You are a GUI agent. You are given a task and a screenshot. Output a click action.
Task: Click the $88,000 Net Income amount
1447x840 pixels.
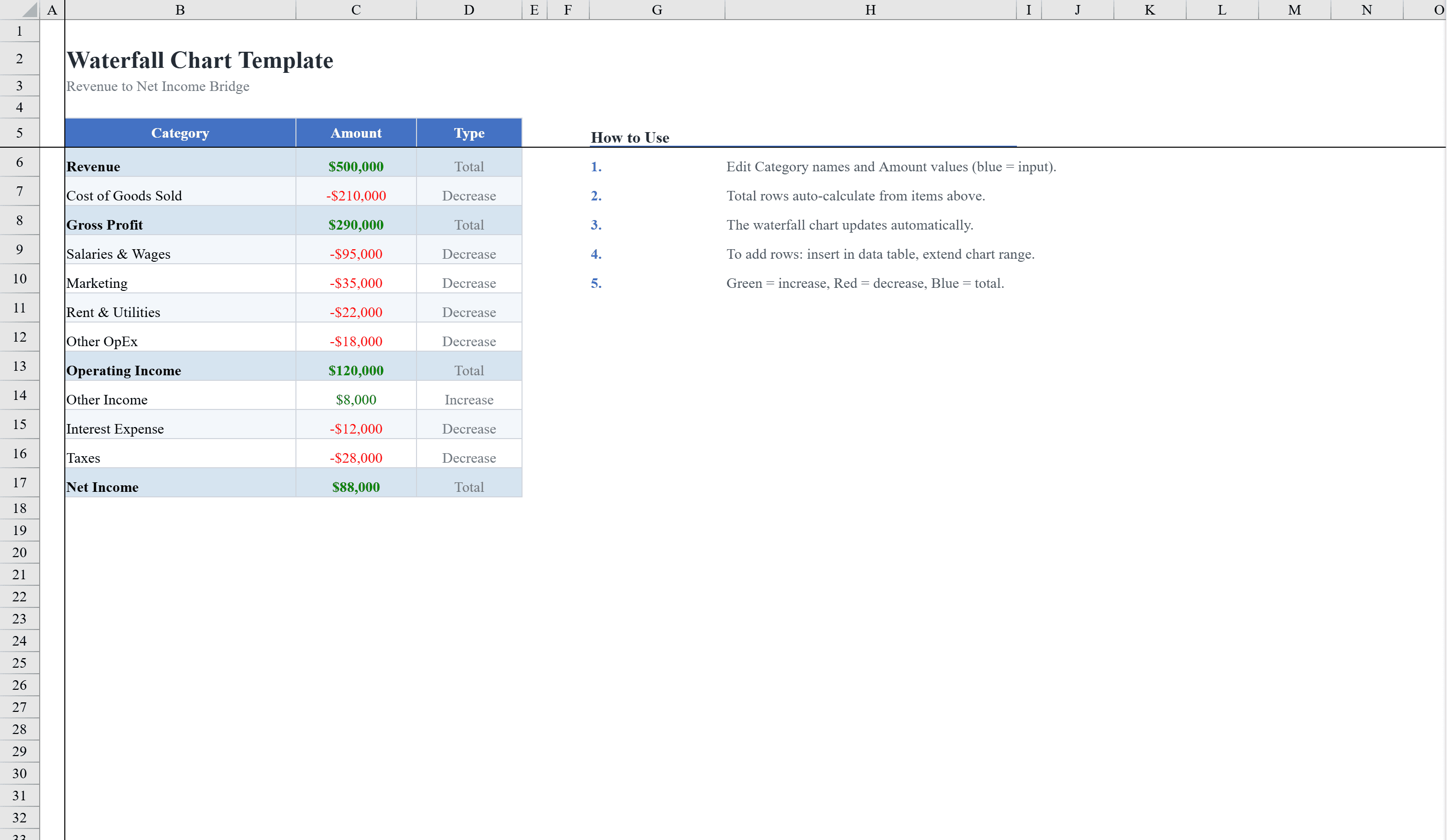355,487
